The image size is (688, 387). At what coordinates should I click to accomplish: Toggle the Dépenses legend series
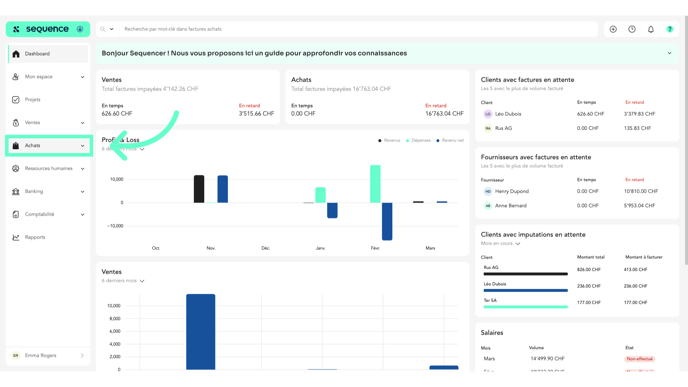(x=418, y=140)
